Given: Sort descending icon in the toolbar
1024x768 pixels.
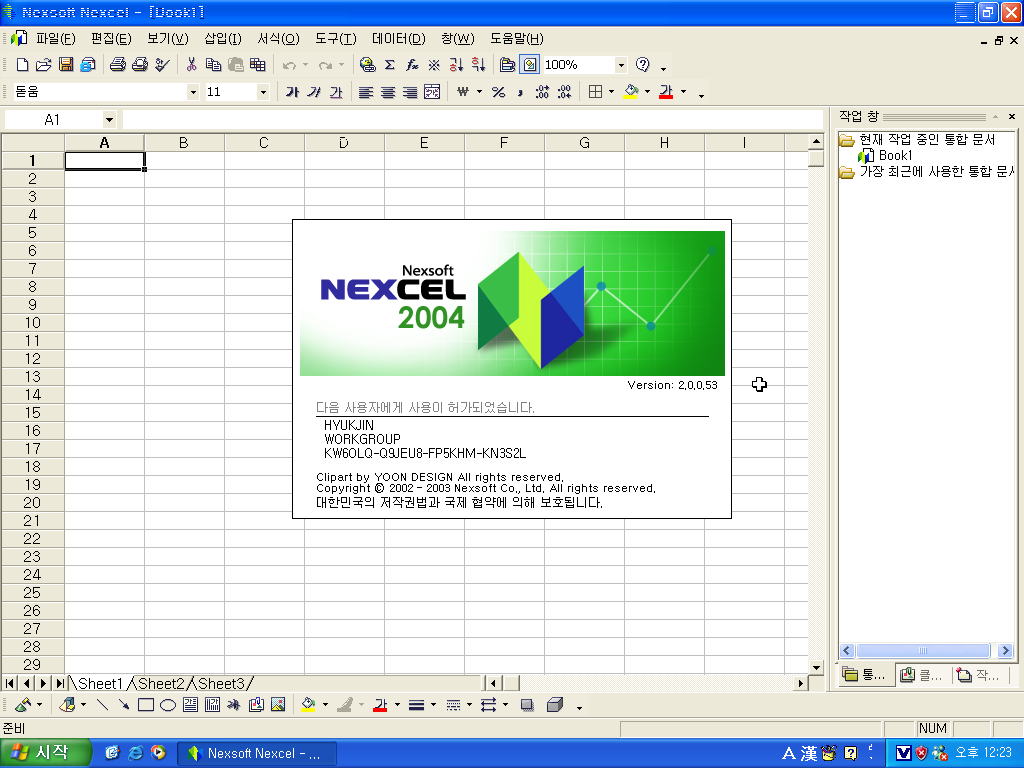Looking at the screenshot, I should 479,65.
